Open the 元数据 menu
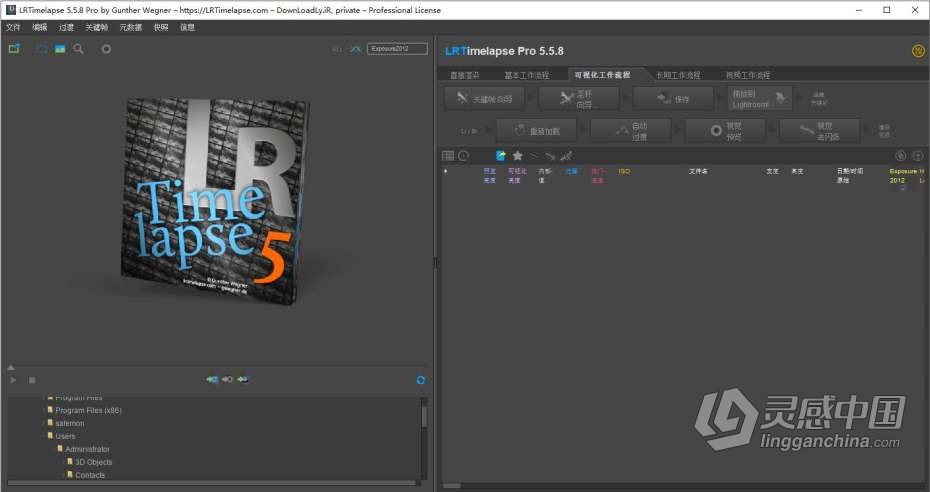Image resolution: width=930 pixels, height=492 pixels. (130, 27)
